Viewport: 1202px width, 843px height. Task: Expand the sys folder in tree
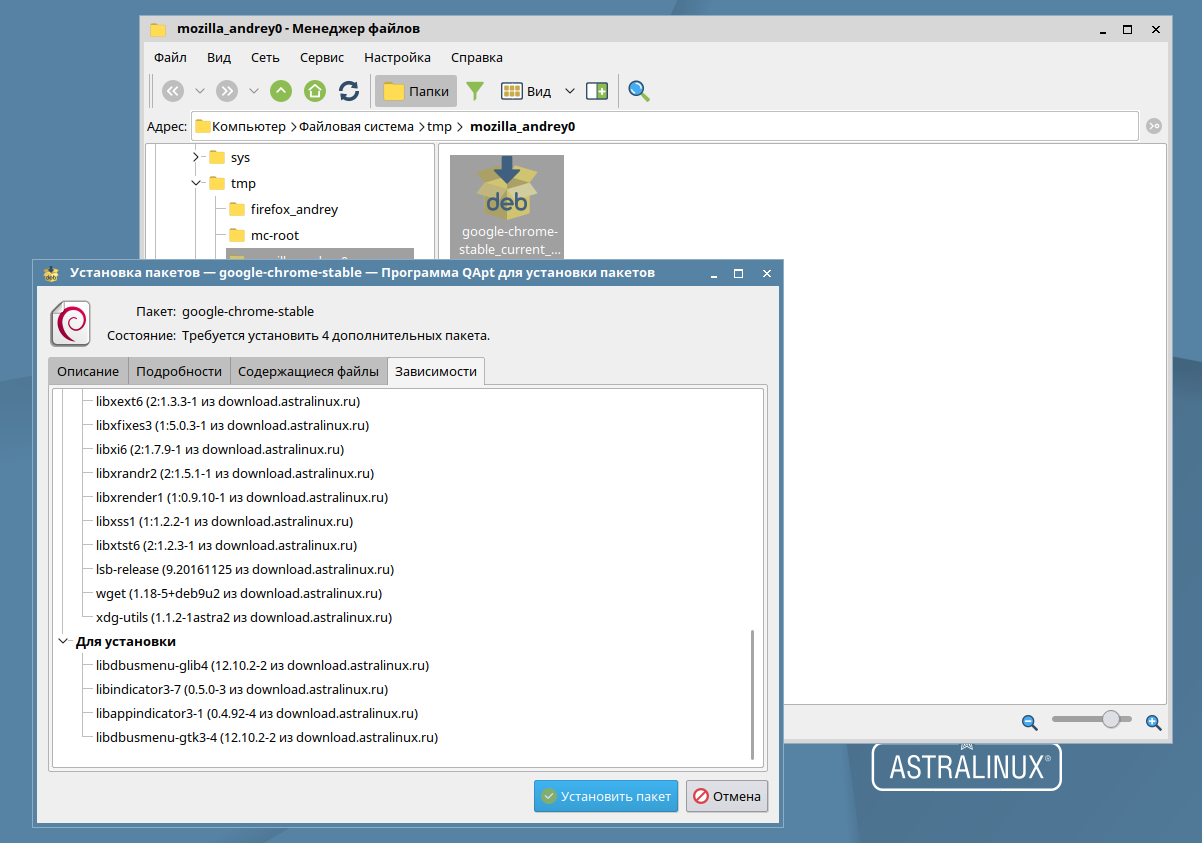click(x=196, y=157)
